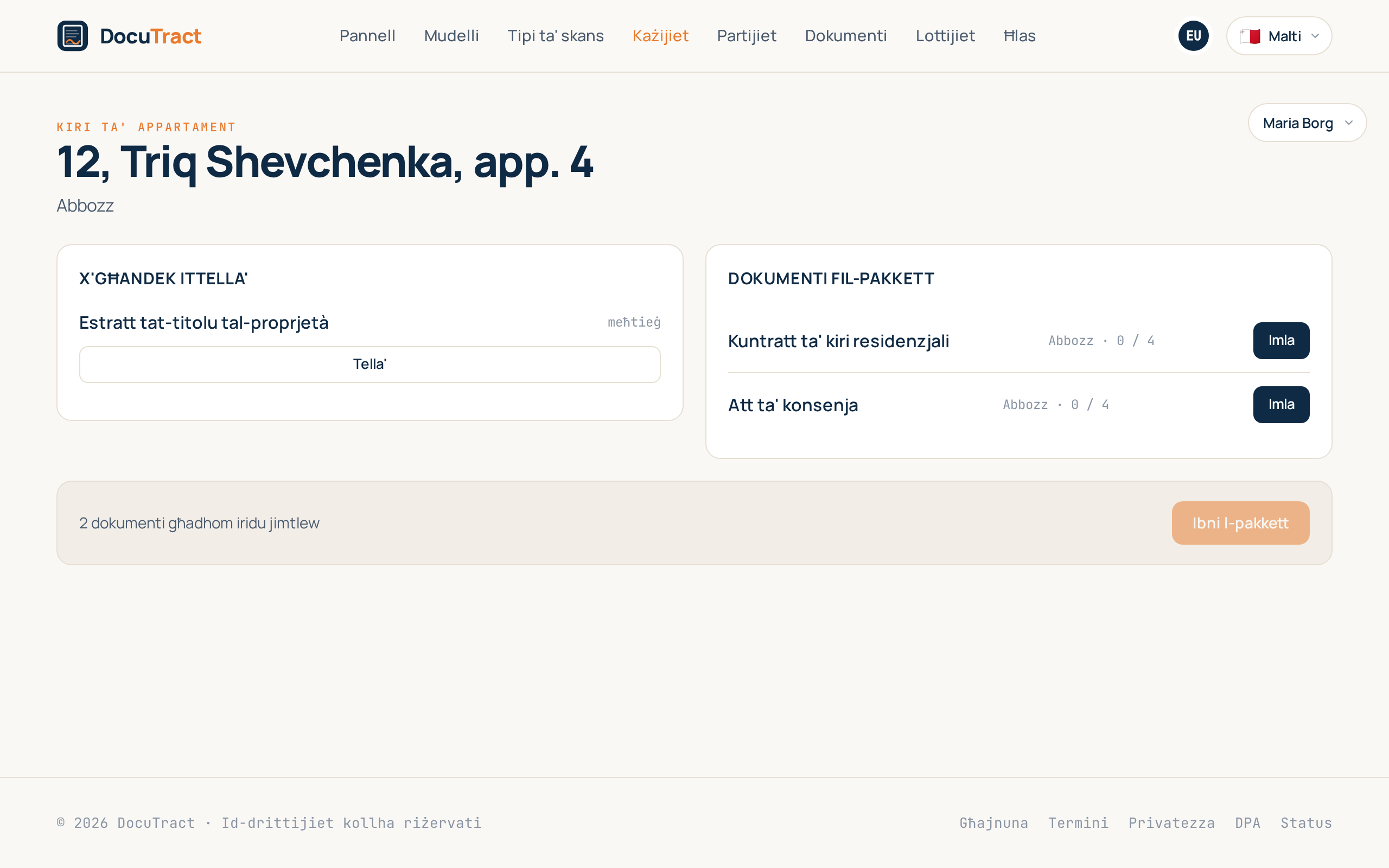1389x868 pixels.
Task: Open the Privatezza footer link
Action: (x=1171, y=822)
